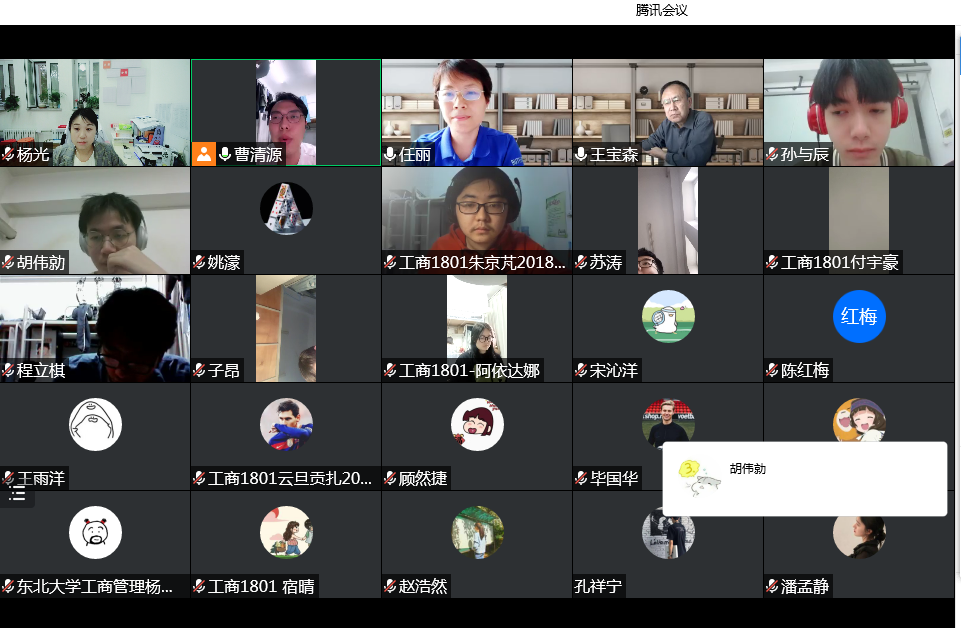Viewport: 961px width, 628px height.
Task: Click the muted microphone icon next to 杨光
Action: tap(8, 154)
